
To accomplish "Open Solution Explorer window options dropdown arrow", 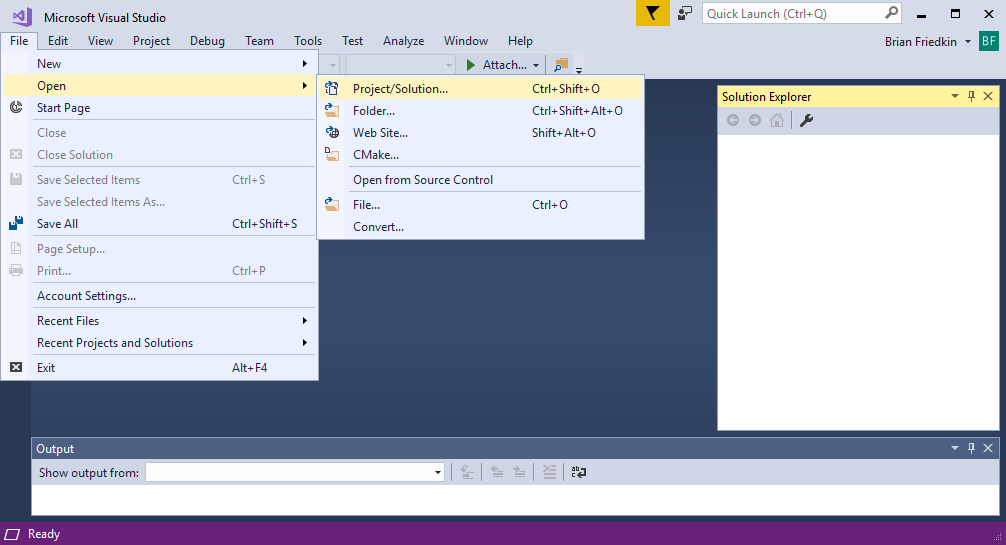I will (x=955, y=96).
